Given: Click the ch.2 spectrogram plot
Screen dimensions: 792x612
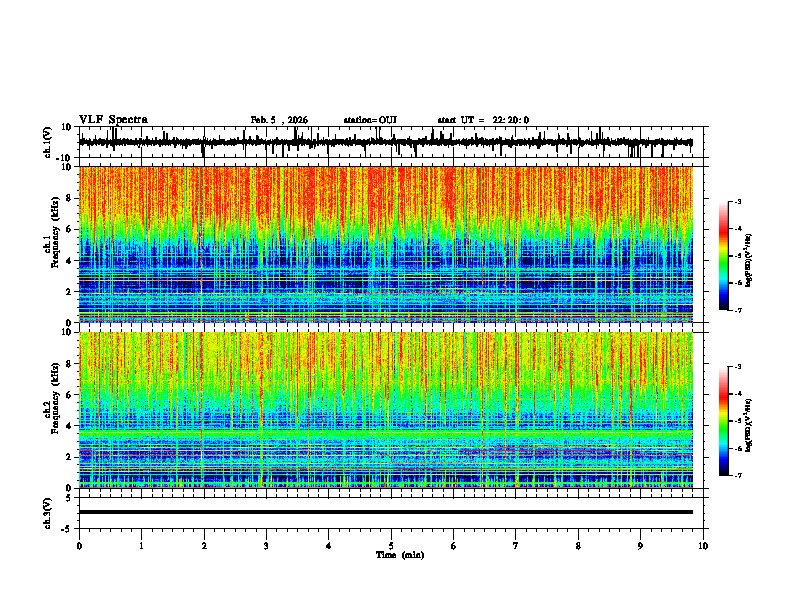Looking at the screenshot, I should (385, 410).
